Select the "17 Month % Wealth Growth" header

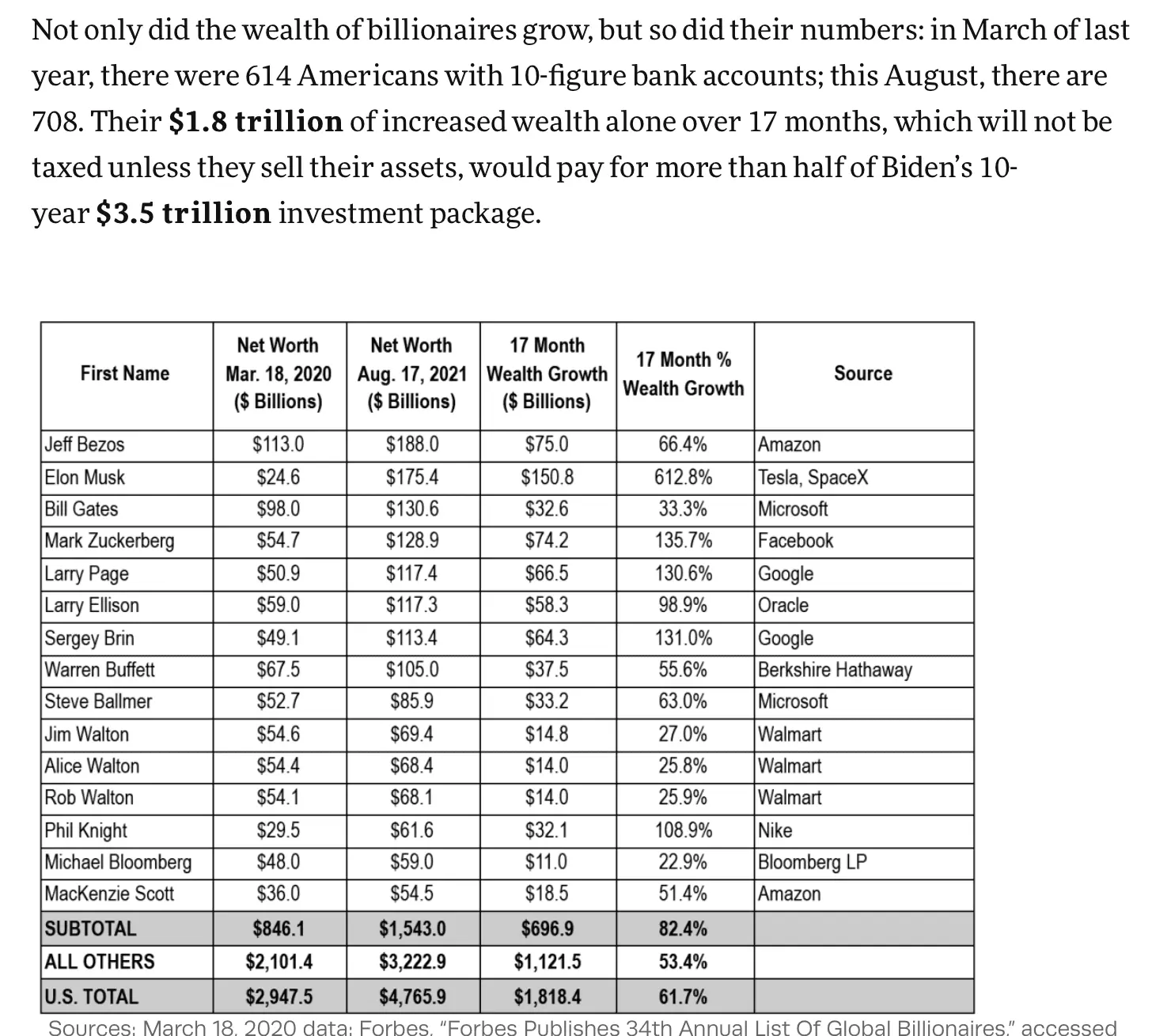(684, 374)
